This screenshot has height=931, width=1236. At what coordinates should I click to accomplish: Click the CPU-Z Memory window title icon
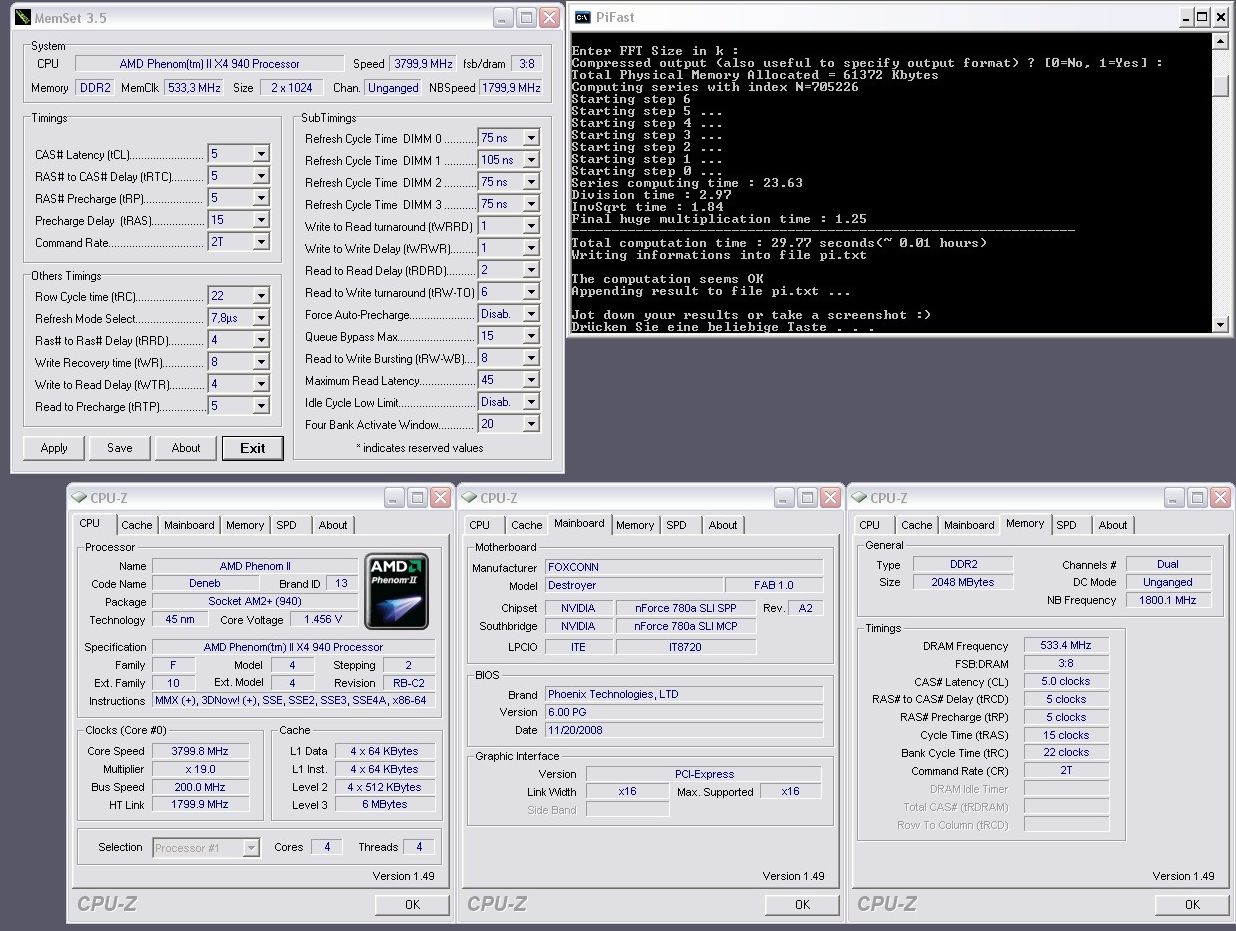859,497
